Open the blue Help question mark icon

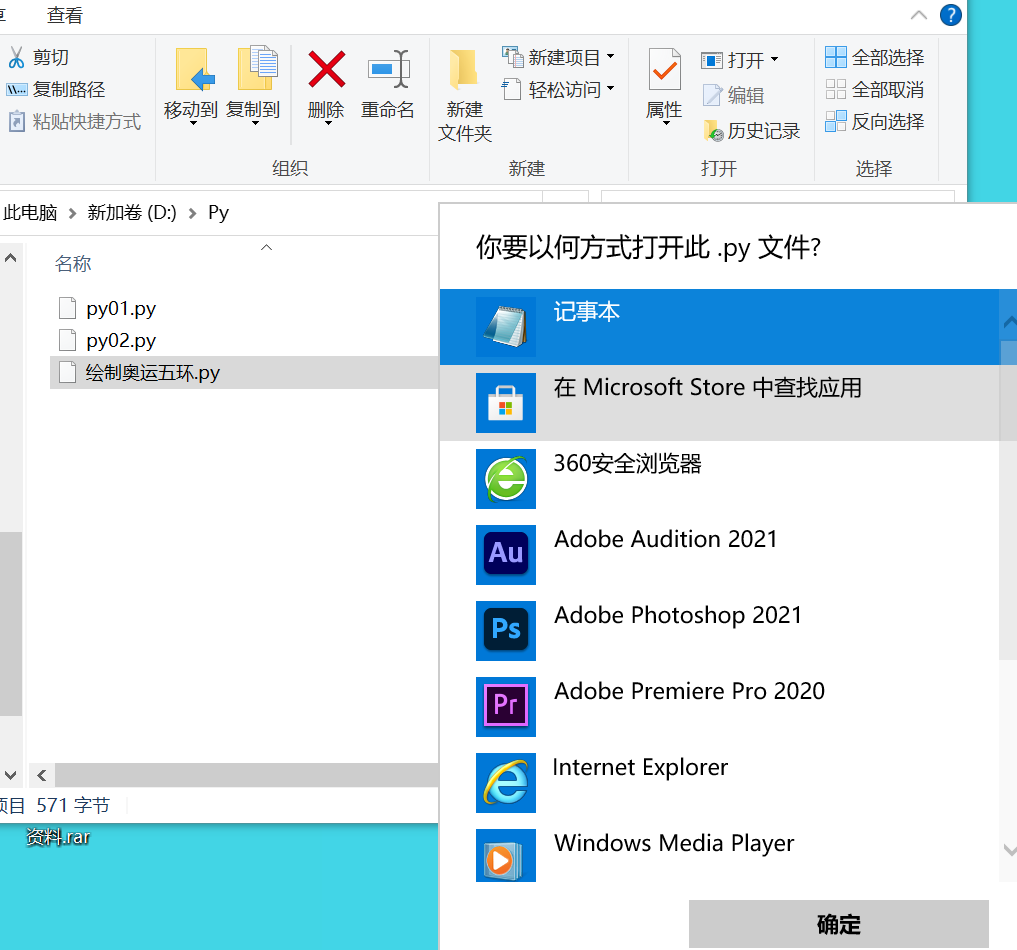[x=951, y=15]
